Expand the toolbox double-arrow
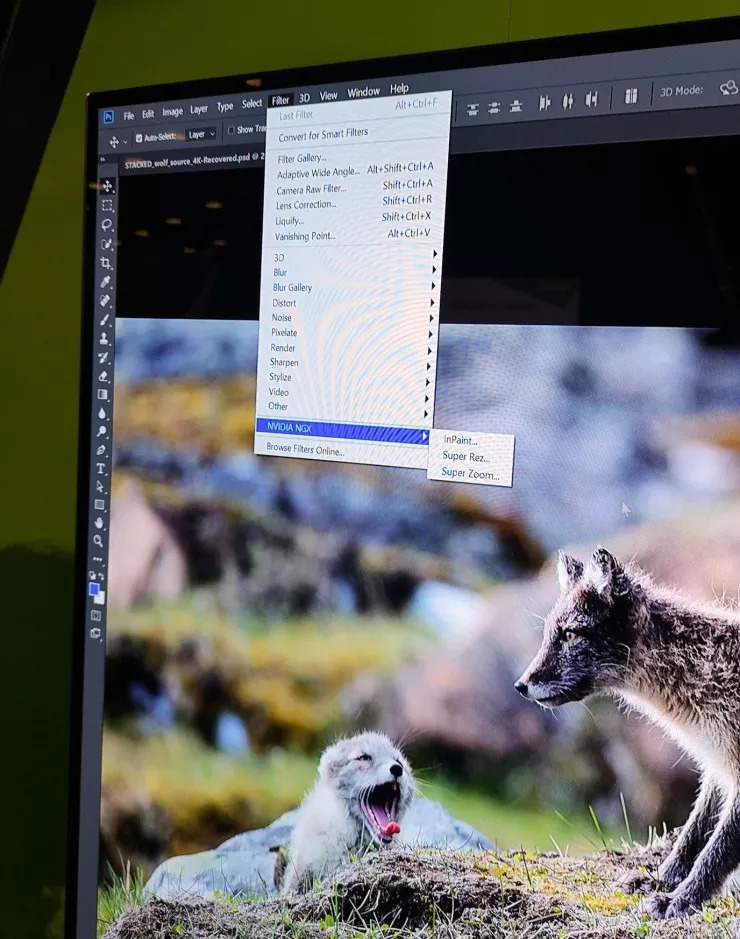The image size is (740, 939). point(102,159)
